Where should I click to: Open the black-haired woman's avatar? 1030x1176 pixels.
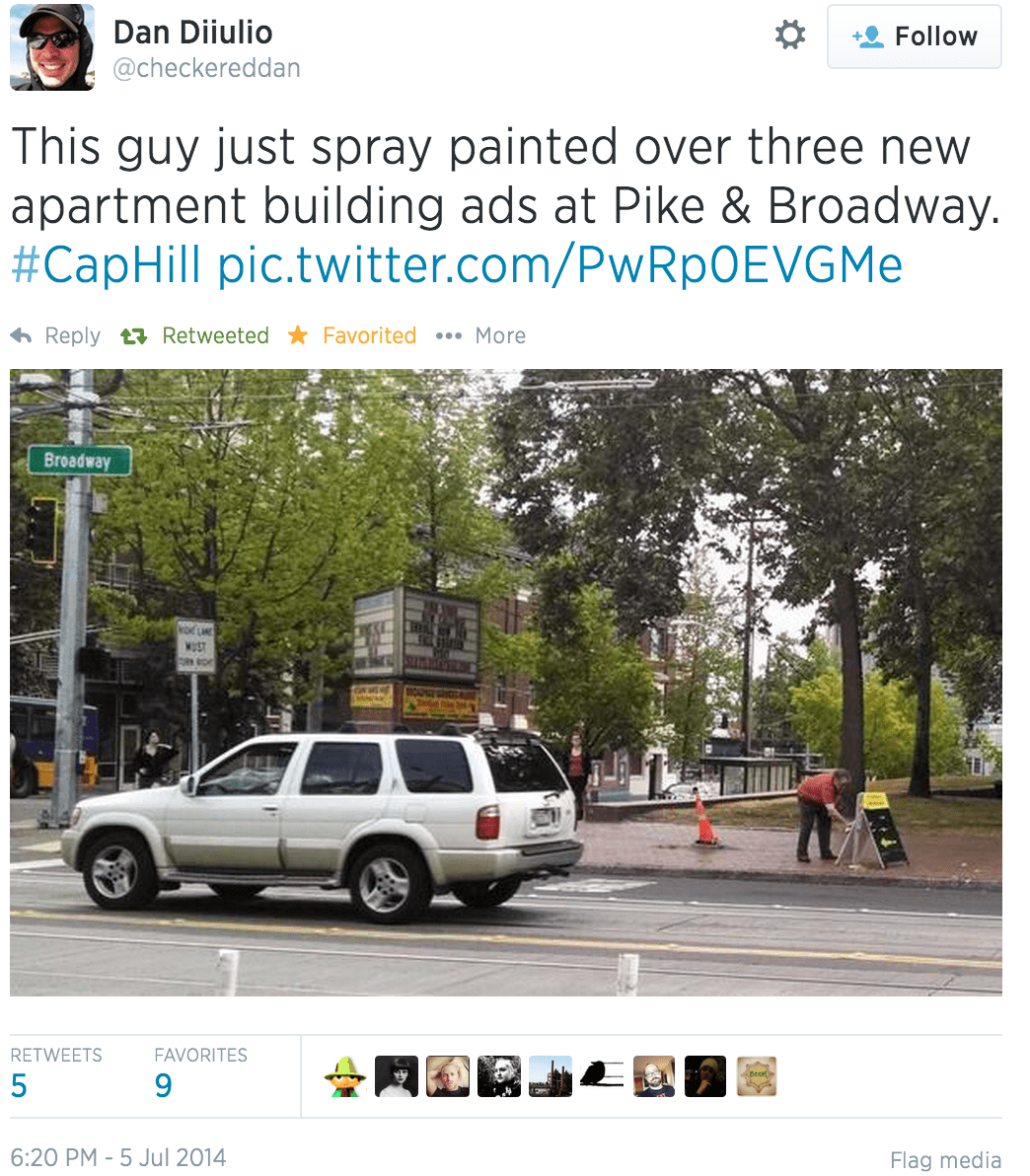point(396,1076)
